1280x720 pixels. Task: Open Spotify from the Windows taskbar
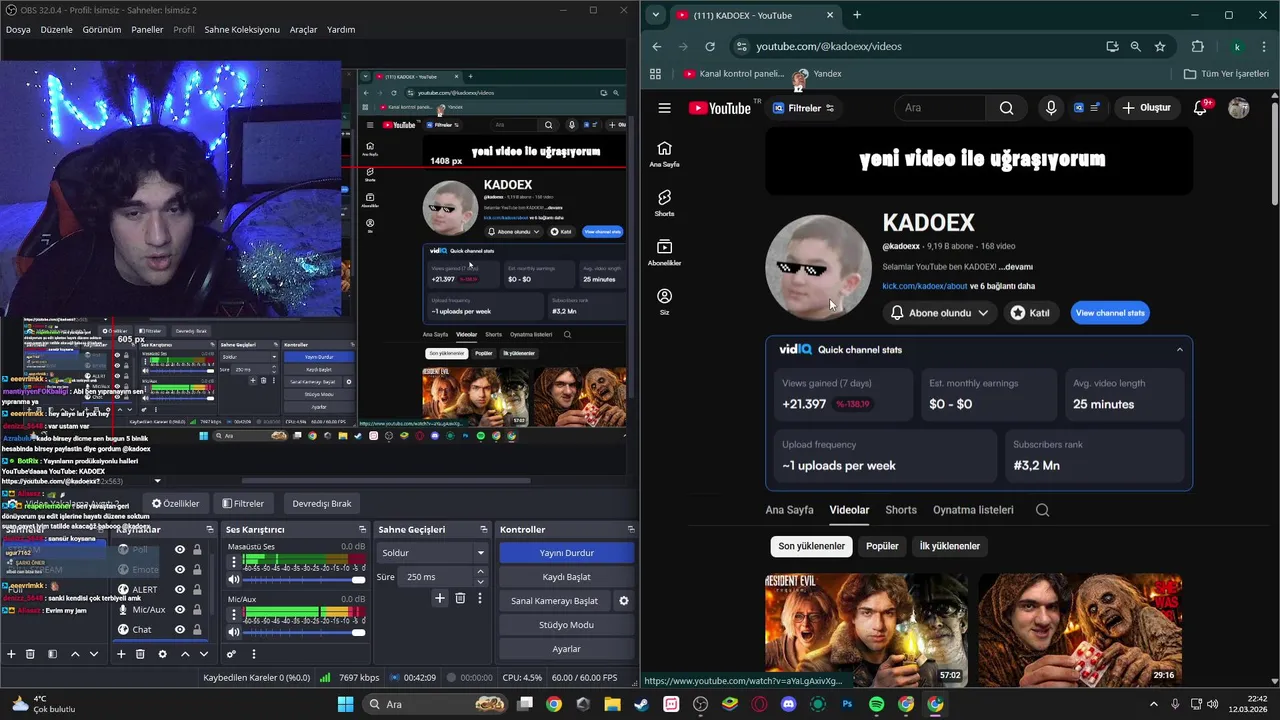click(x=876, y=704)
